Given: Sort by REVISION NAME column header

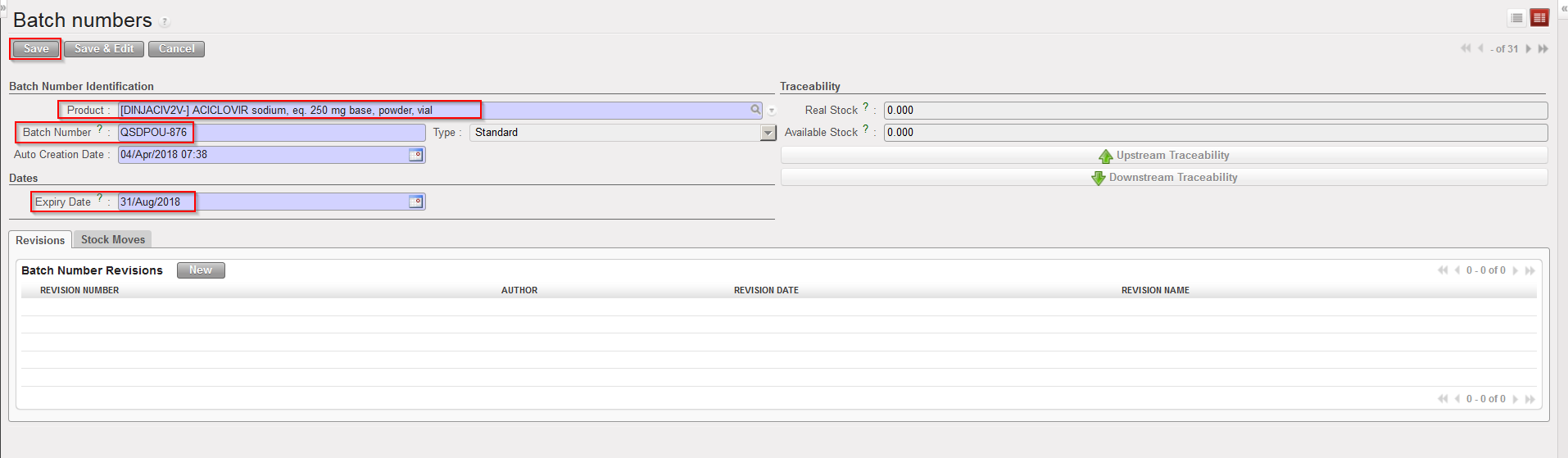Looking at the screenshot, I should click(x=1155, y=291).
